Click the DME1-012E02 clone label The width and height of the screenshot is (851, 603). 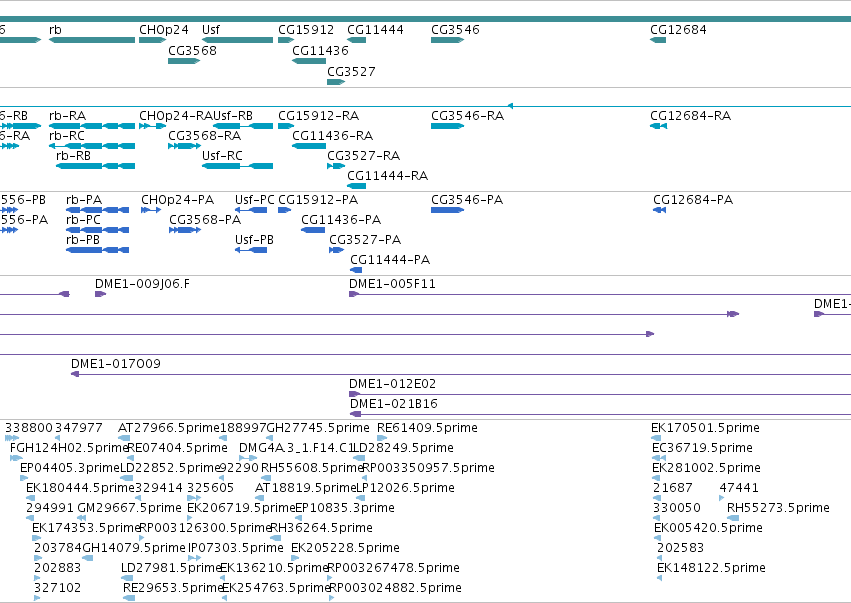pos(392,384)
